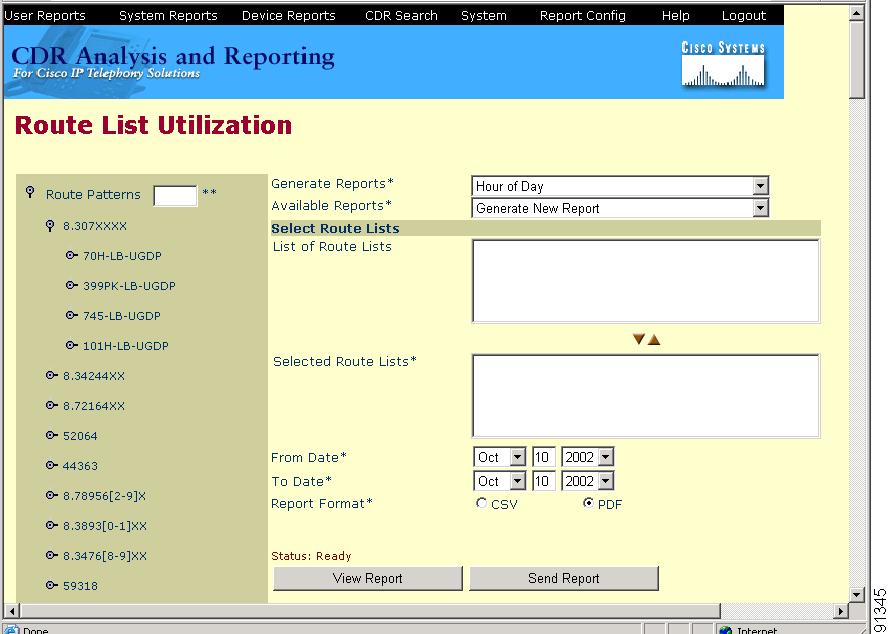
Task: Select the 44363 route pattern
Action: coord(80,466)
